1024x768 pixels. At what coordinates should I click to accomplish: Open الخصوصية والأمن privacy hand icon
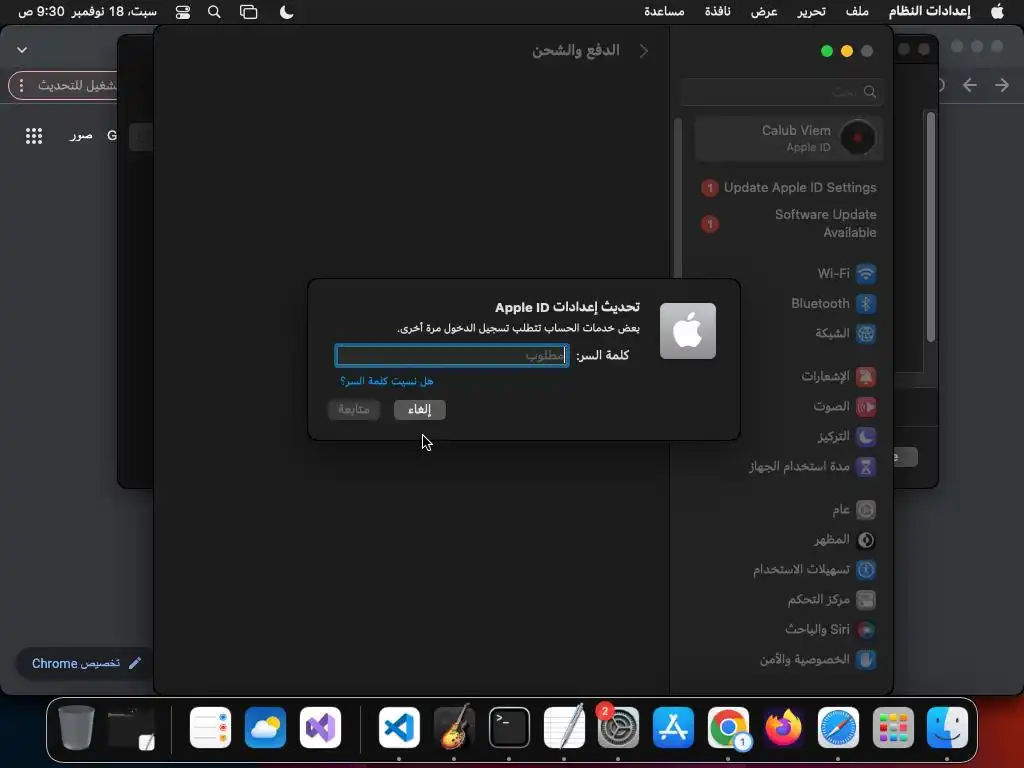[866, 660]
